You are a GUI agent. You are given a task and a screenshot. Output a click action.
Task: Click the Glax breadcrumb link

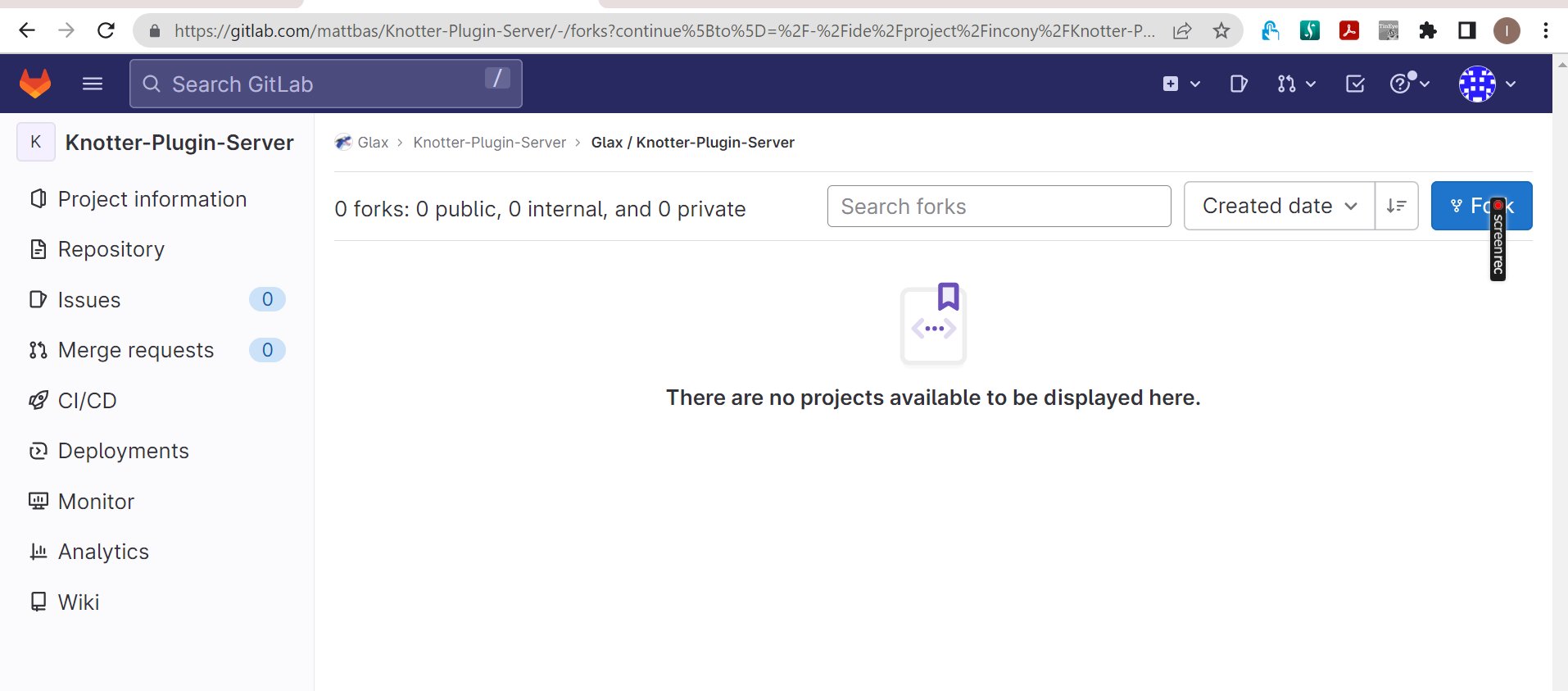click(x=373, y=143)
